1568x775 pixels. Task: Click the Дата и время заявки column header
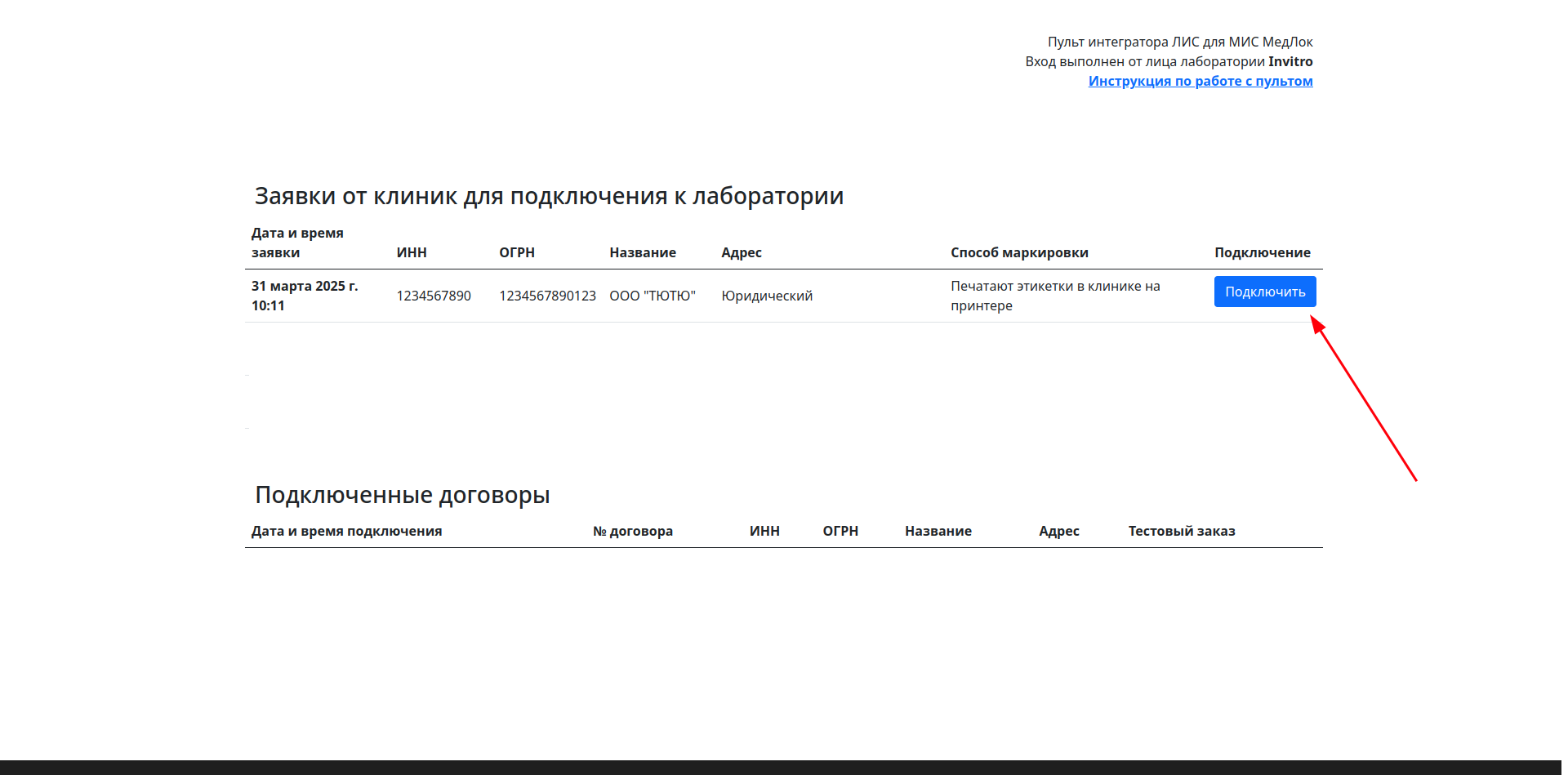point(297,243)
